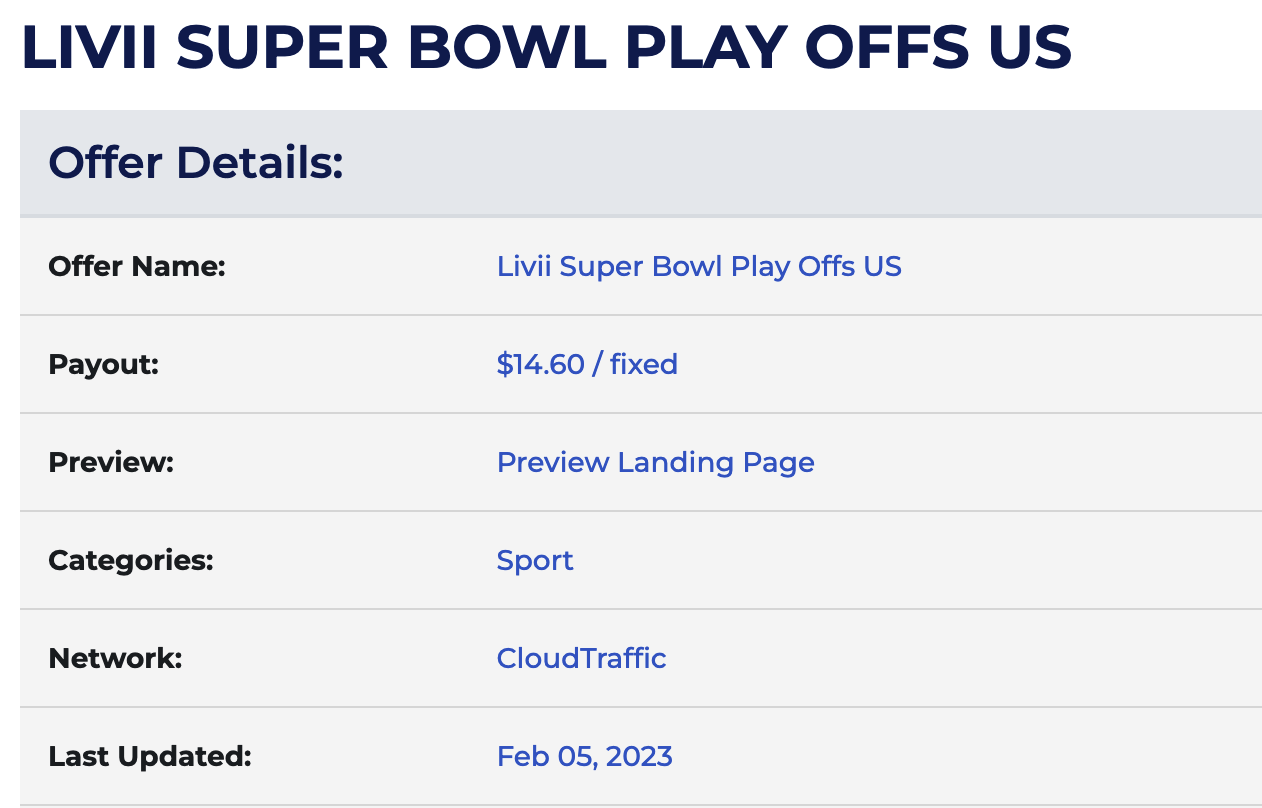The image size is (1262, 808).
Task: Open the CloudTraffic network link
Action: (581, 658)
